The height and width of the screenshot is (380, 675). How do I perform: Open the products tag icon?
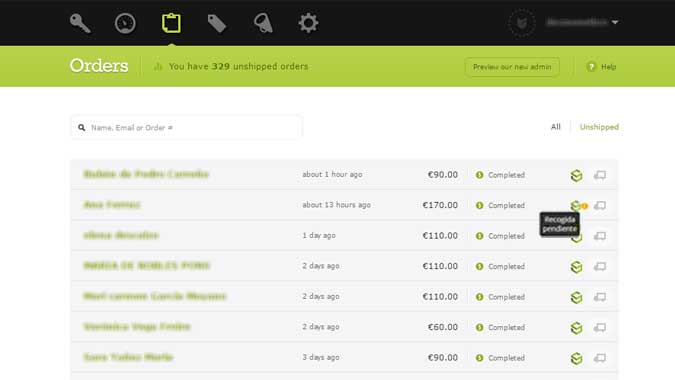click(x=217, y=23)
